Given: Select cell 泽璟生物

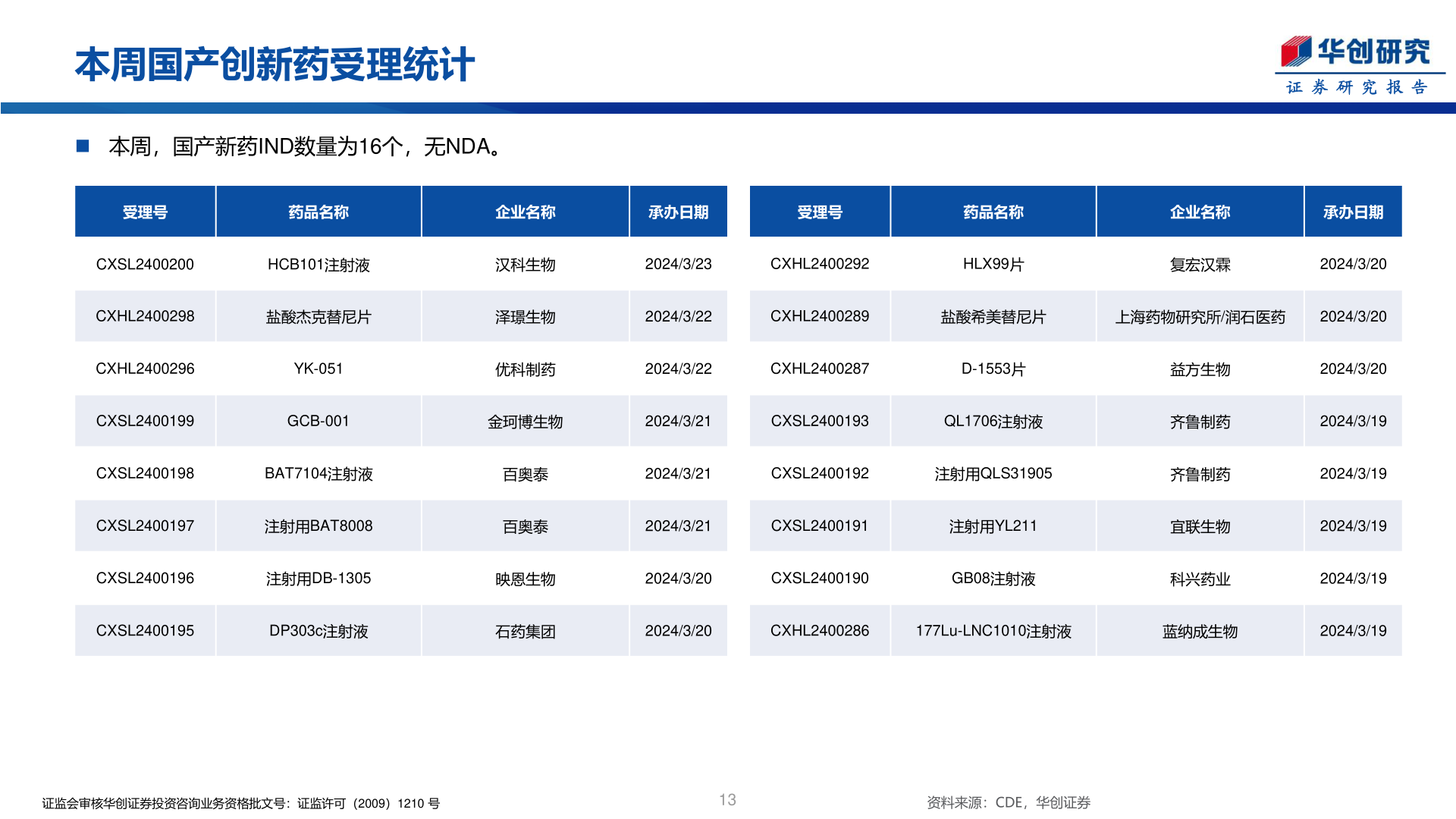Looking at the screenshot, I should click(x=526, y=316).
